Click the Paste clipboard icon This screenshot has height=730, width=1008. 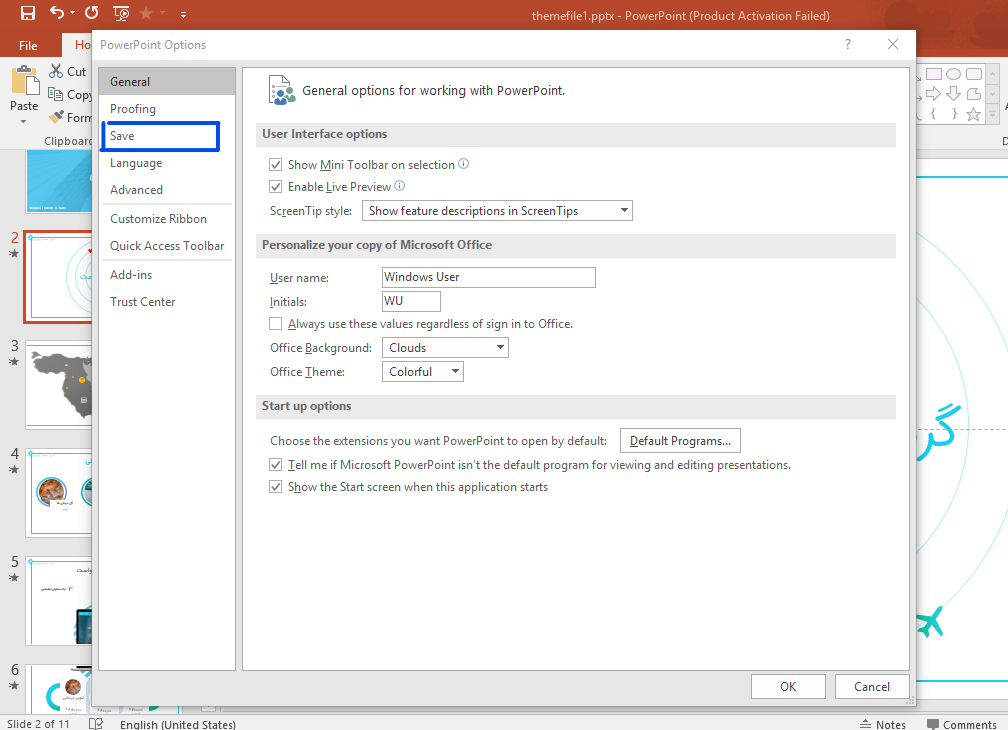pos(25,81)
